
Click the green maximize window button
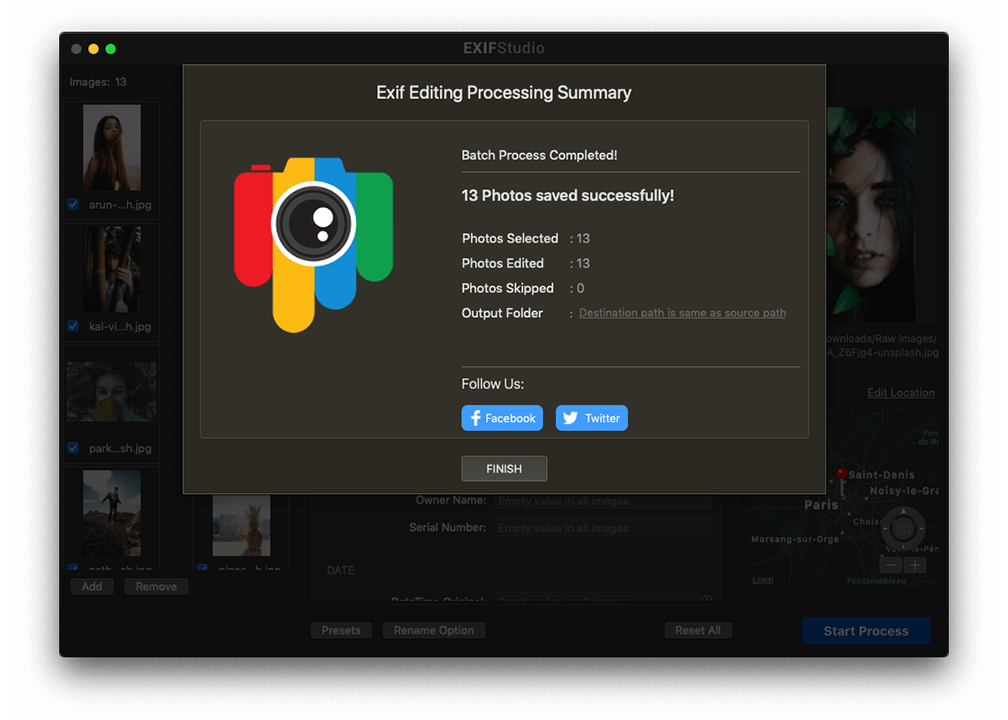coord(111,49)
